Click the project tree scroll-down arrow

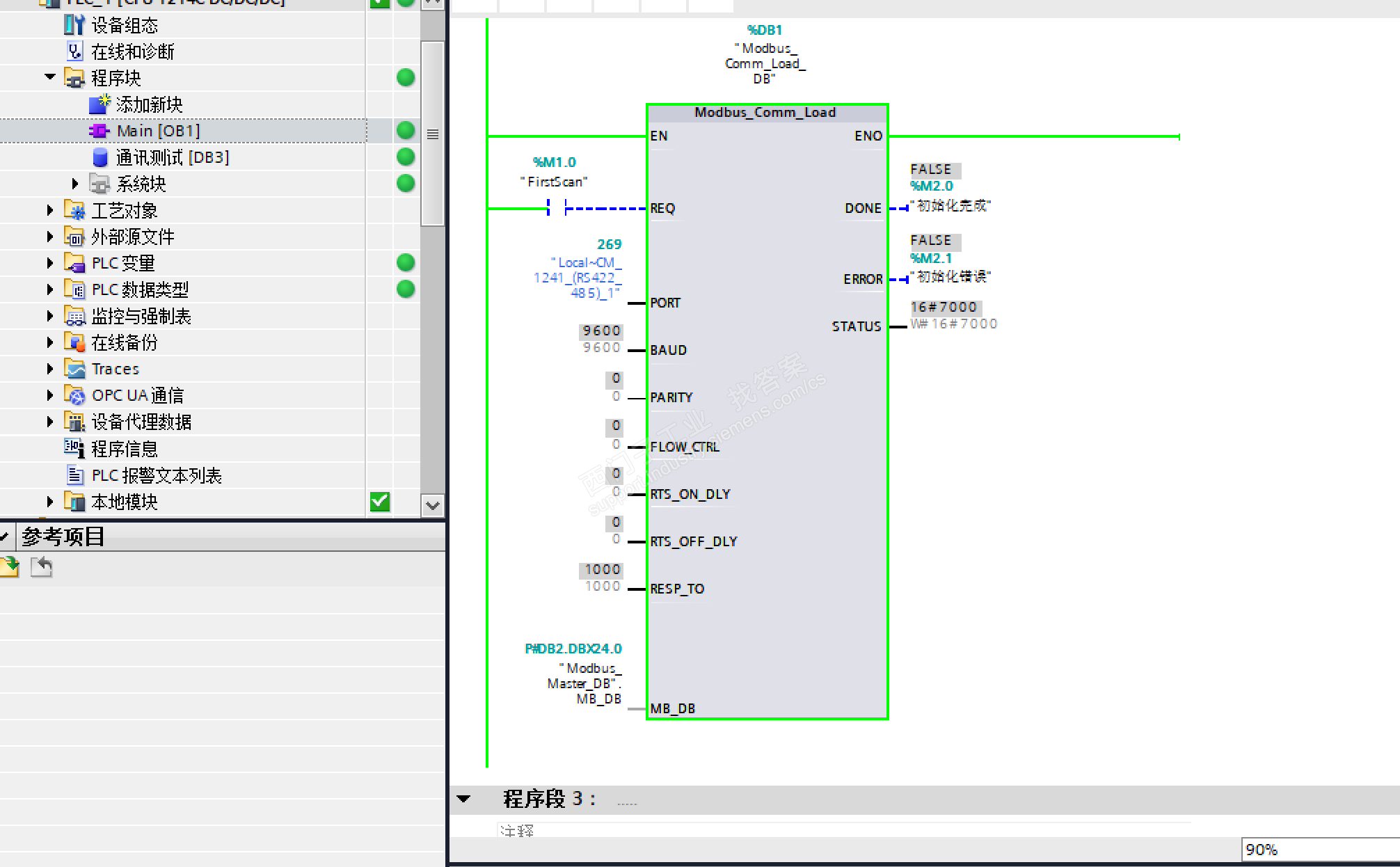point(432,505)
